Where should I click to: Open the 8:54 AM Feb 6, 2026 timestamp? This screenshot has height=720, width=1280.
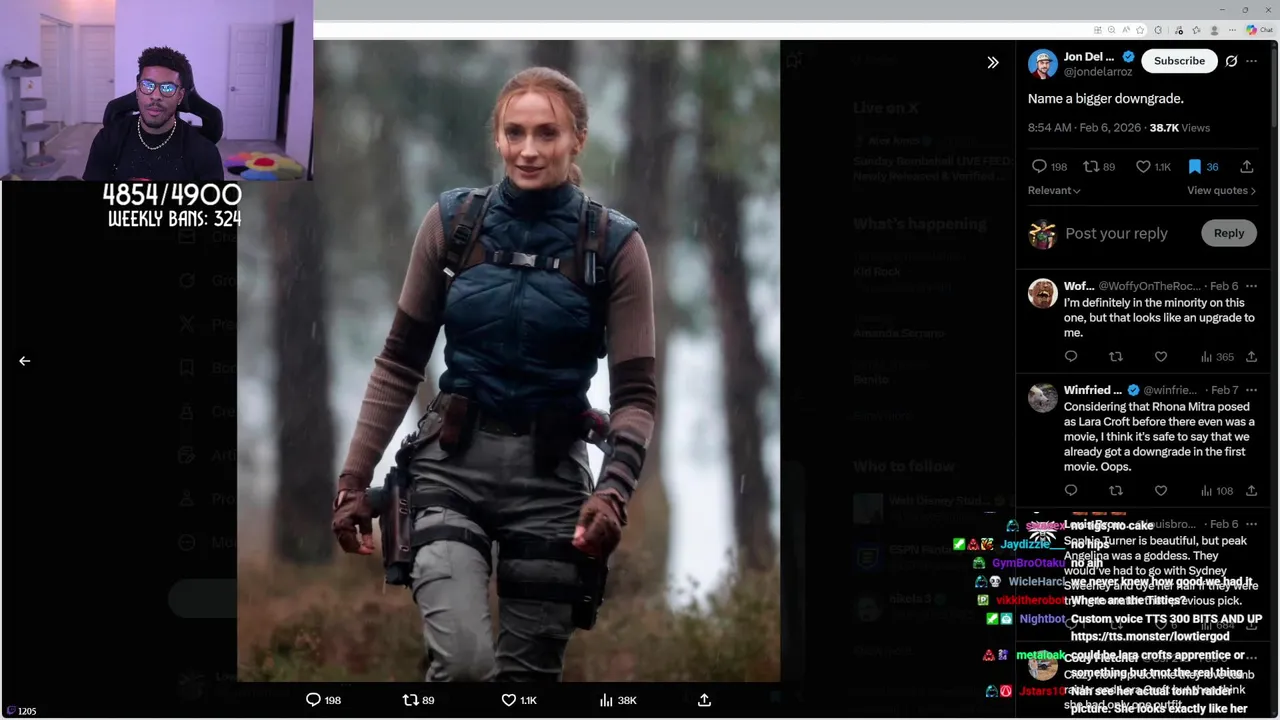tap(1083, 128)
